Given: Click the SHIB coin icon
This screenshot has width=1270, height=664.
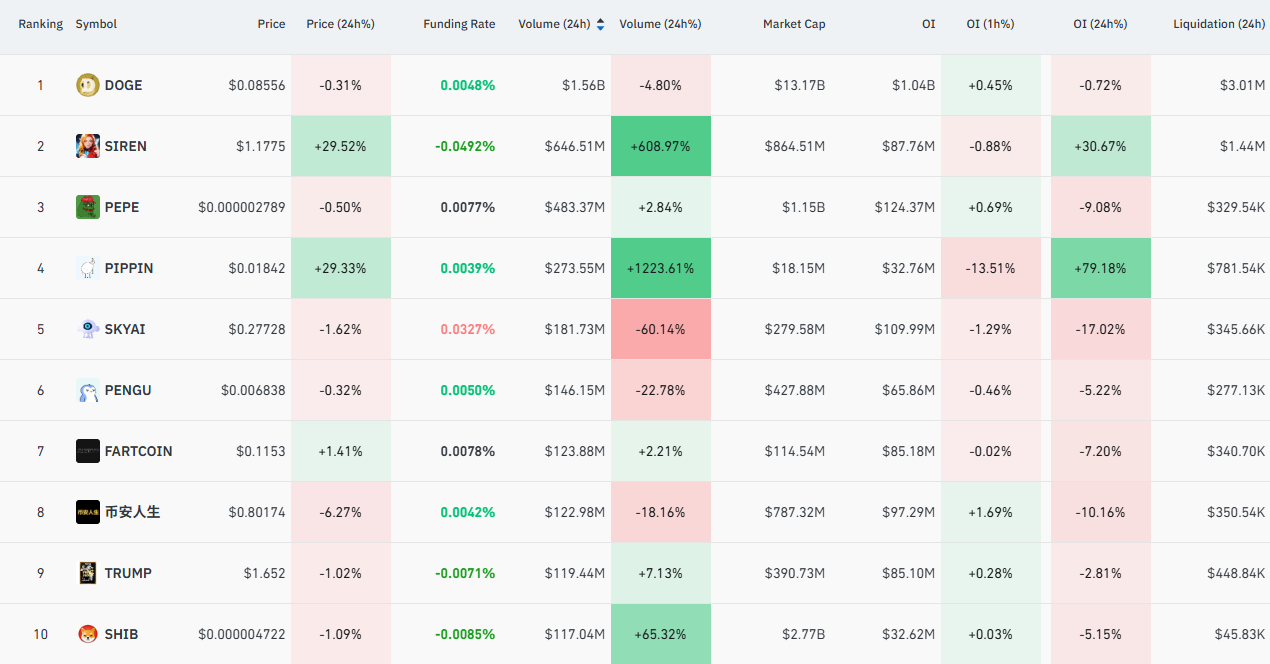Looking at the screenshot, I should click(88, 634).
